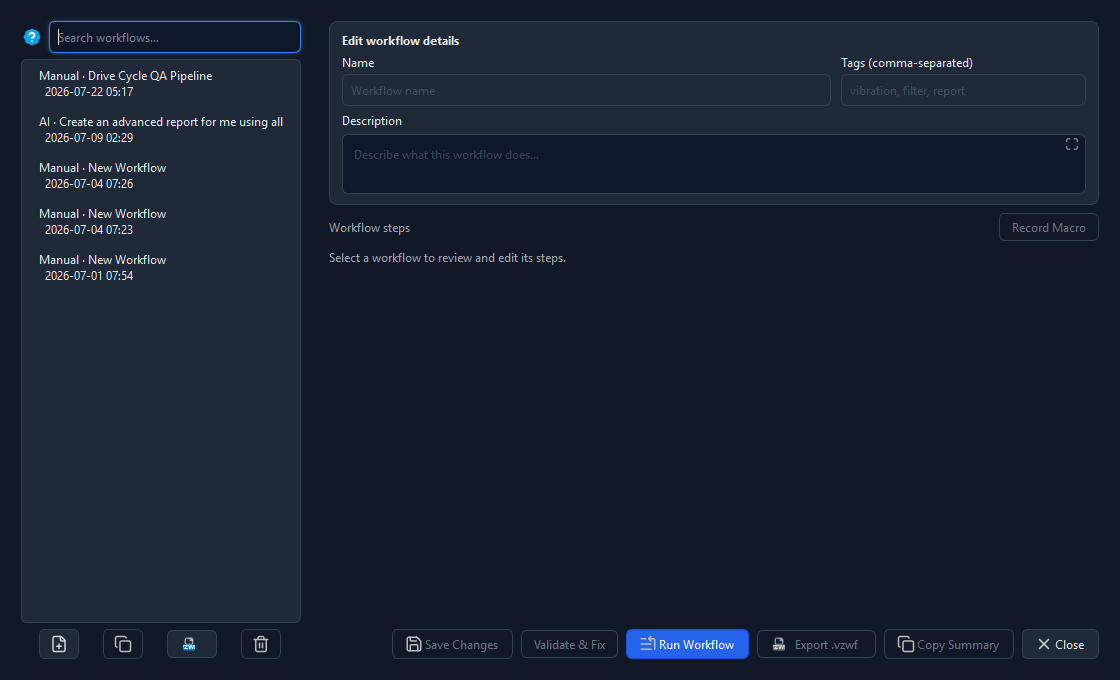
Task: Select New Workflow dated 2026-07-04 07:26
Action: coord(161,176)
